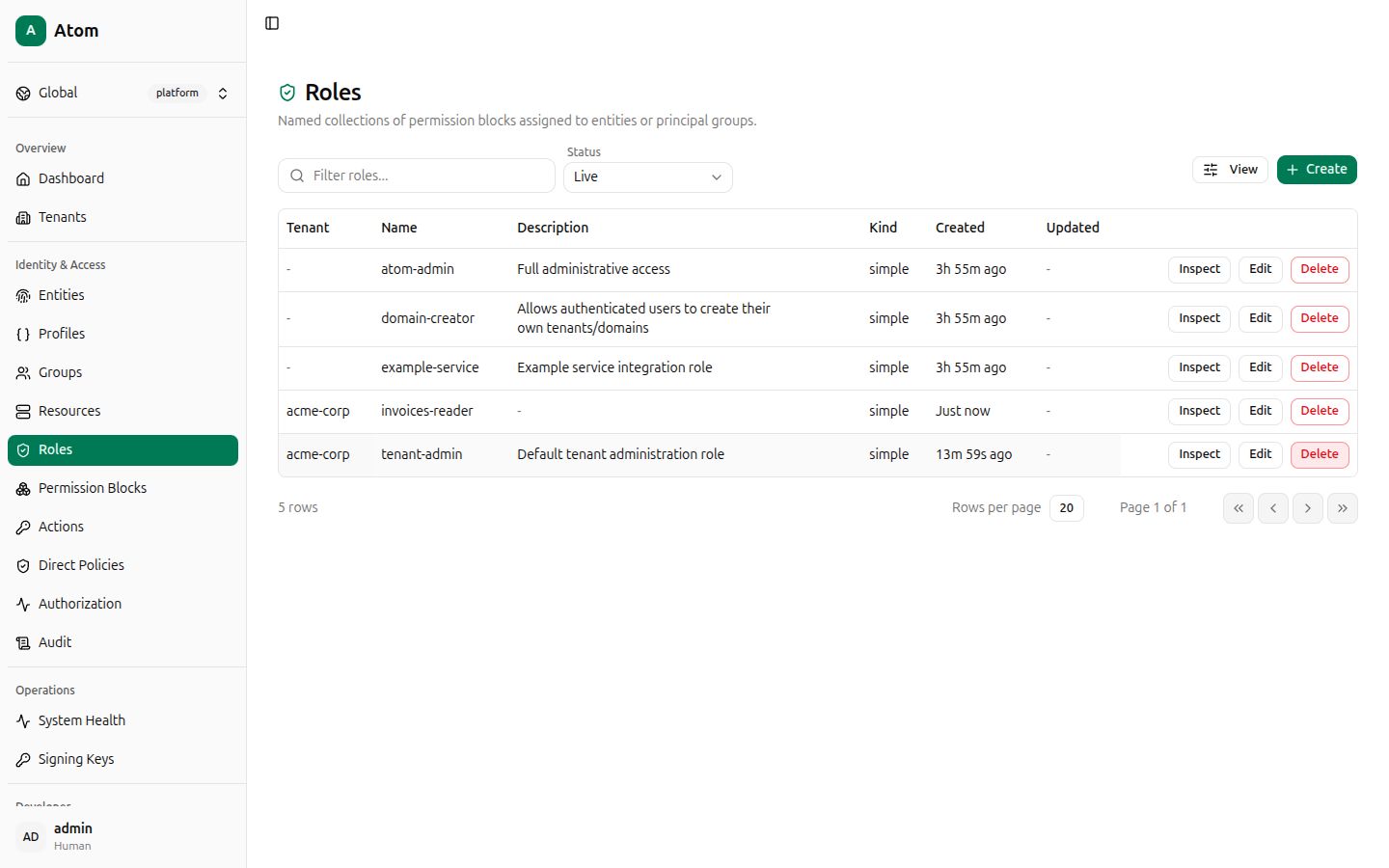Delete the example-service role
Image resolution: width=1389 pixels, height=868 pixels.
(x=1320, y=368)
